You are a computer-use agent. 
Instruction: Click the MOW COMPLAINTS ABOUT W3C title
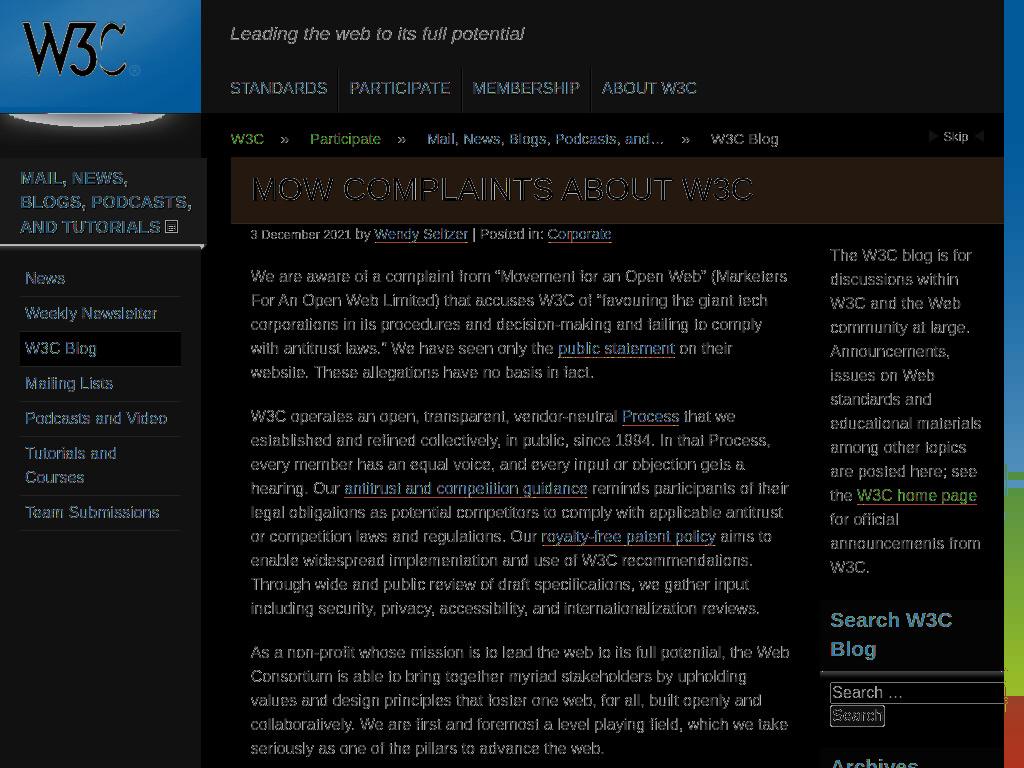tap(502, 190)
